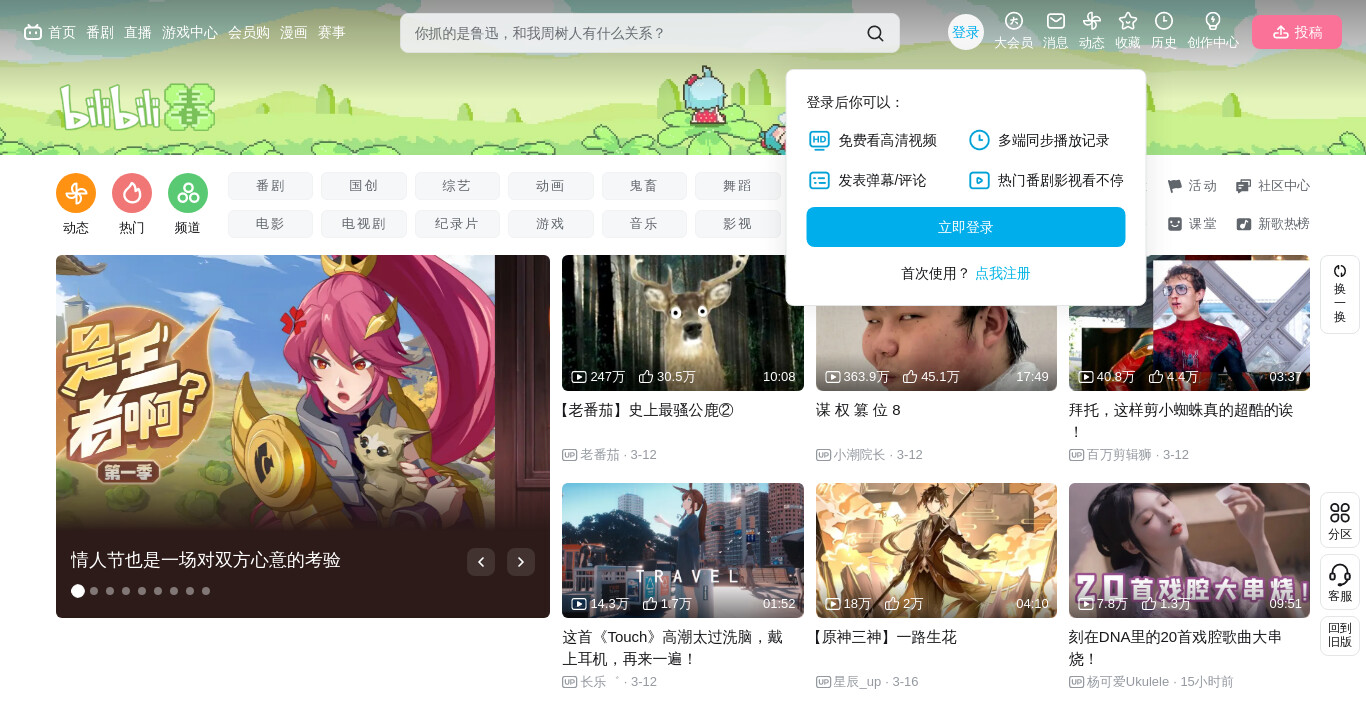Click 回到旧版 button
The image size is (1366, 728).
1340,635
